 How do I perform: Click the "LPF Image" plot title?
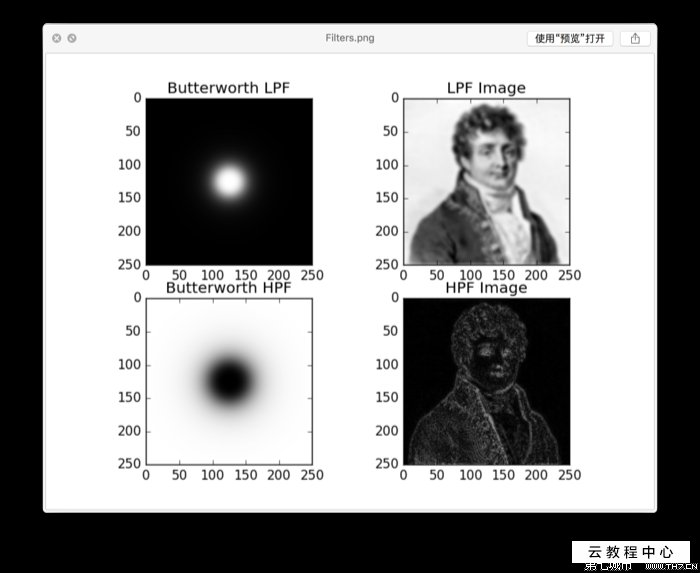(486, 88)
